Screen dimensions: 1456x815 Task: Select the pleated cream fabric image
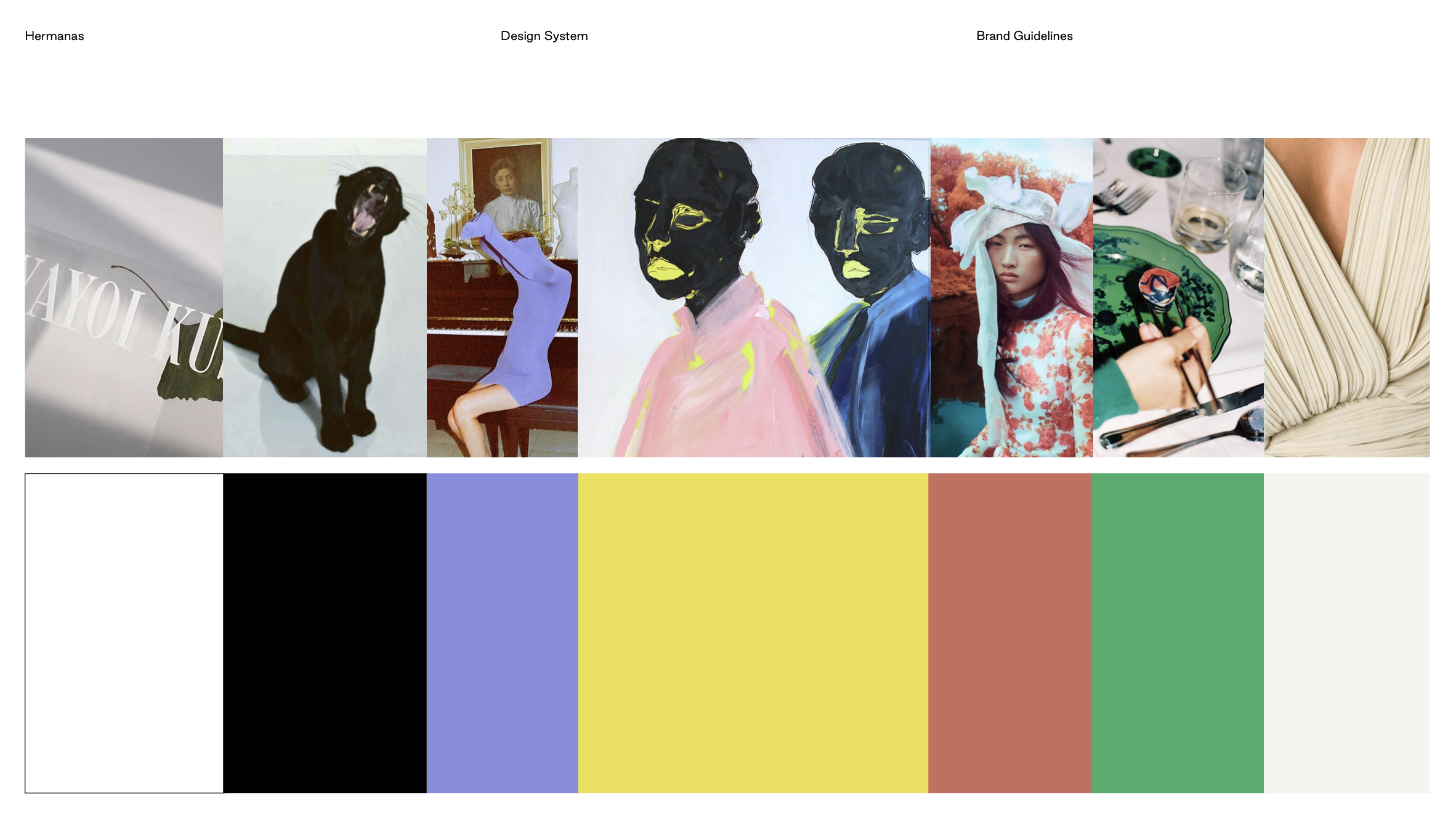point(1346,297)
